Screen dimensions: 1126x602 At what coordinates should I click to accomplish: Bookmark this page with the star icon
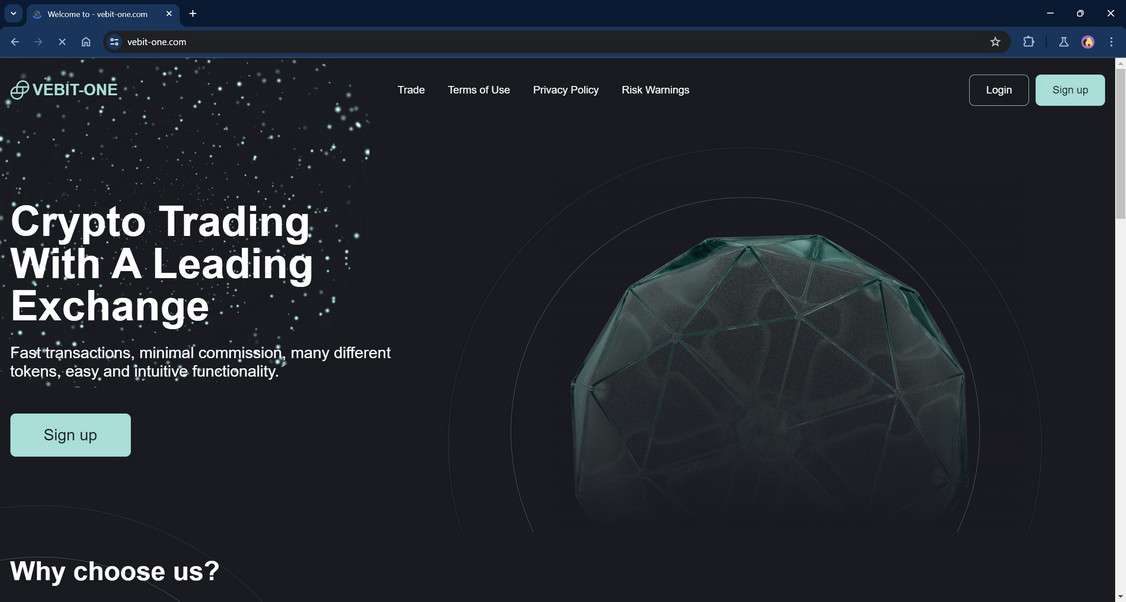coord(995,42)
